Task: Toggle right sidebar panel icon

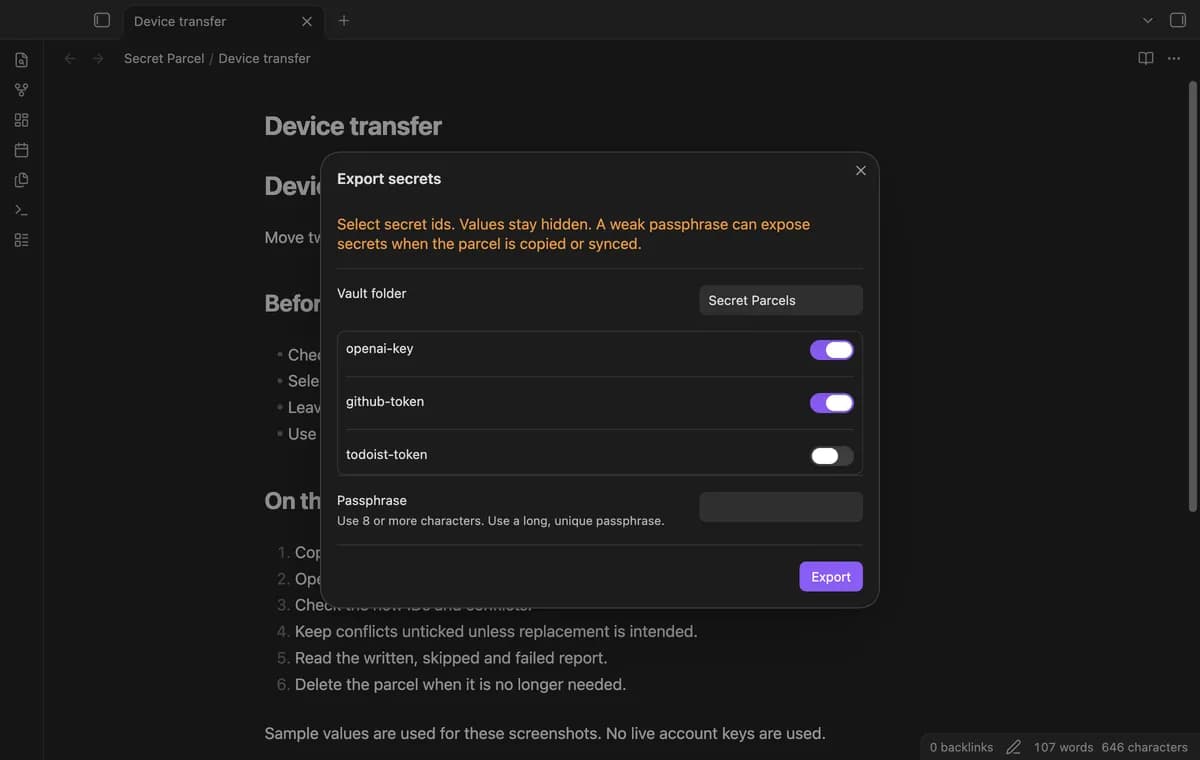Action: pos(1178,20)
